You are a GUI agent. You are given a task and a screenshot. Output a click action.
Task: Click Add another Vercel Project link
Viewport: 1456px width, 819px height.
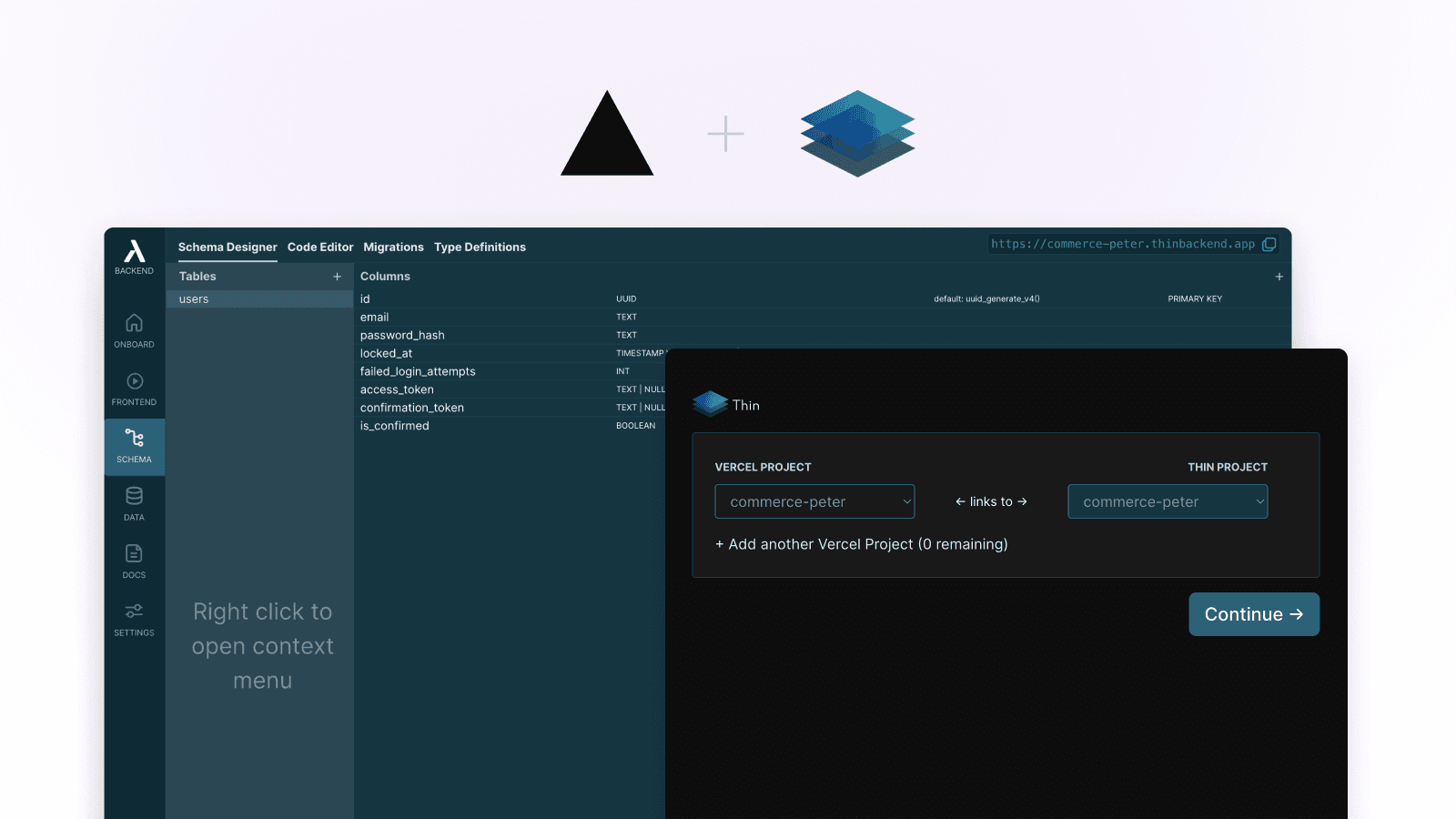861,544
